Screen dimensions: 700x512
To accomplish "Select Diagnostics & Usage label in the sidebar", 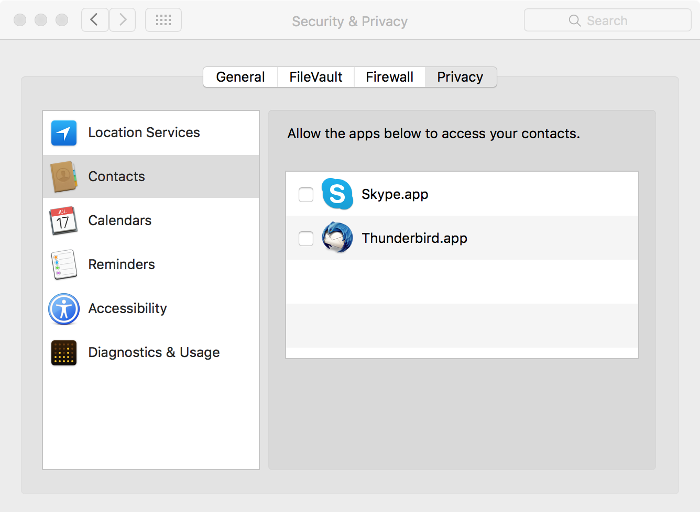I will point(154,352).
